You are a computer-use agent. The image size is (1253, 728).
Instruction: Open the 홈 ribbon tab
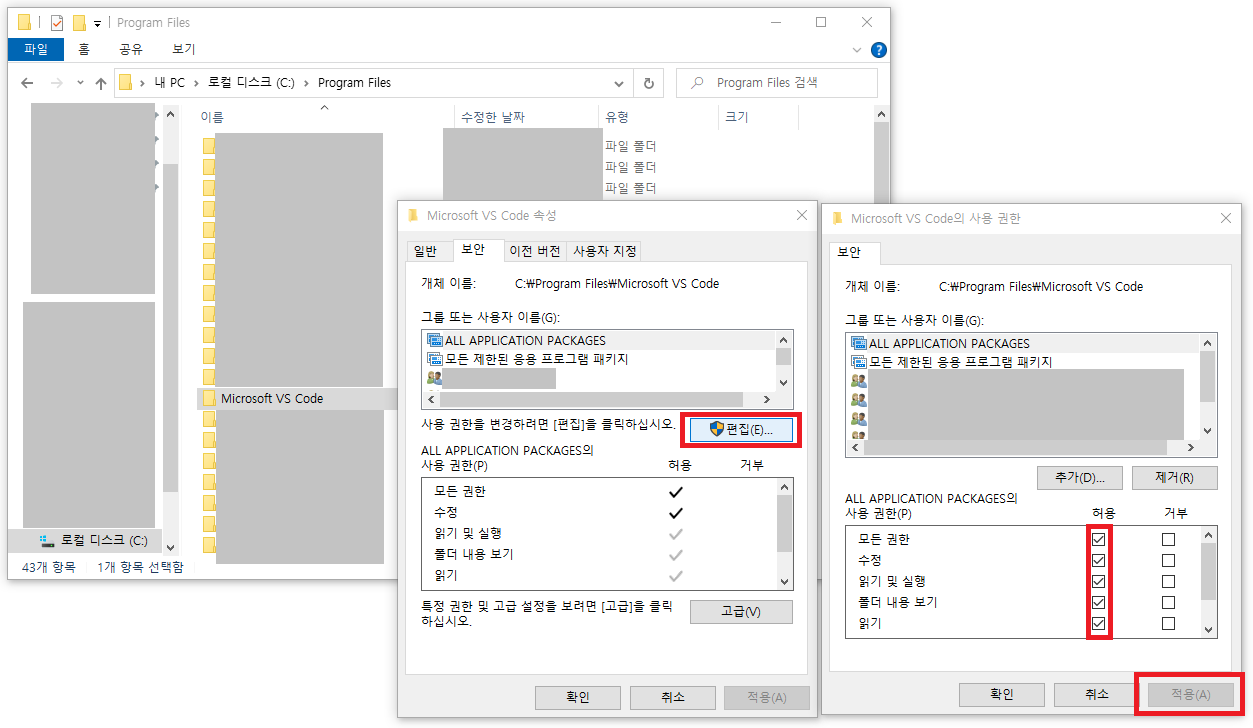pyautogui.click(x=84, y=49)
